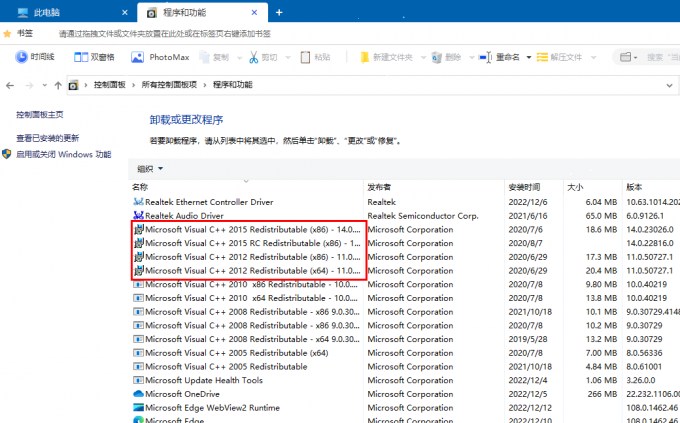Click Realtek Semiconductor Corp. publisher cell
The image size is (680, 423).
pos(423,216)
